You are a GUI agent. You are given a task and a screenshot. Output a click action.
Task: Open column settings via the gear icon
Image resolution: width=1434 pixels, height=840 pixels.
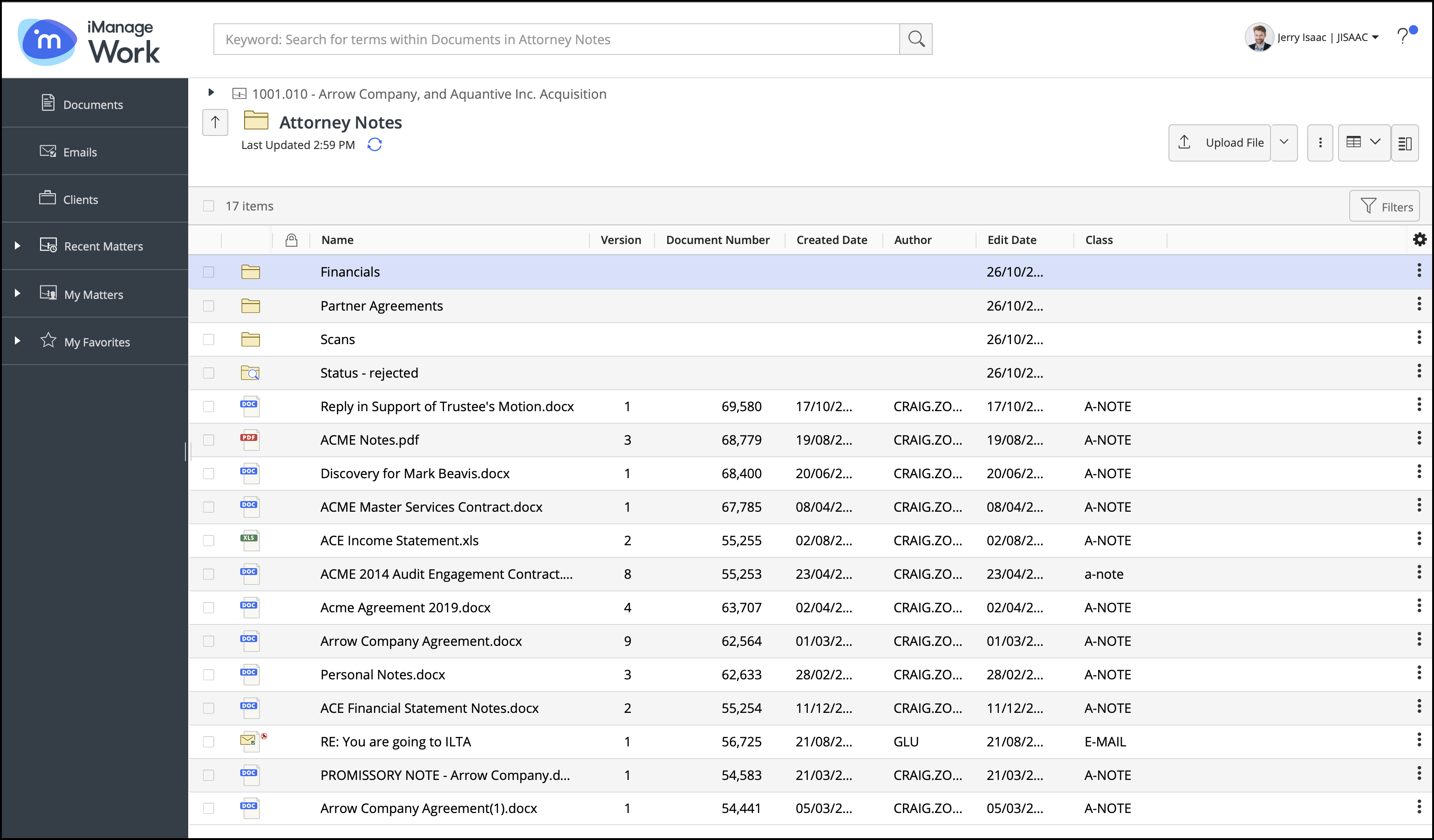click(1419, 239)
